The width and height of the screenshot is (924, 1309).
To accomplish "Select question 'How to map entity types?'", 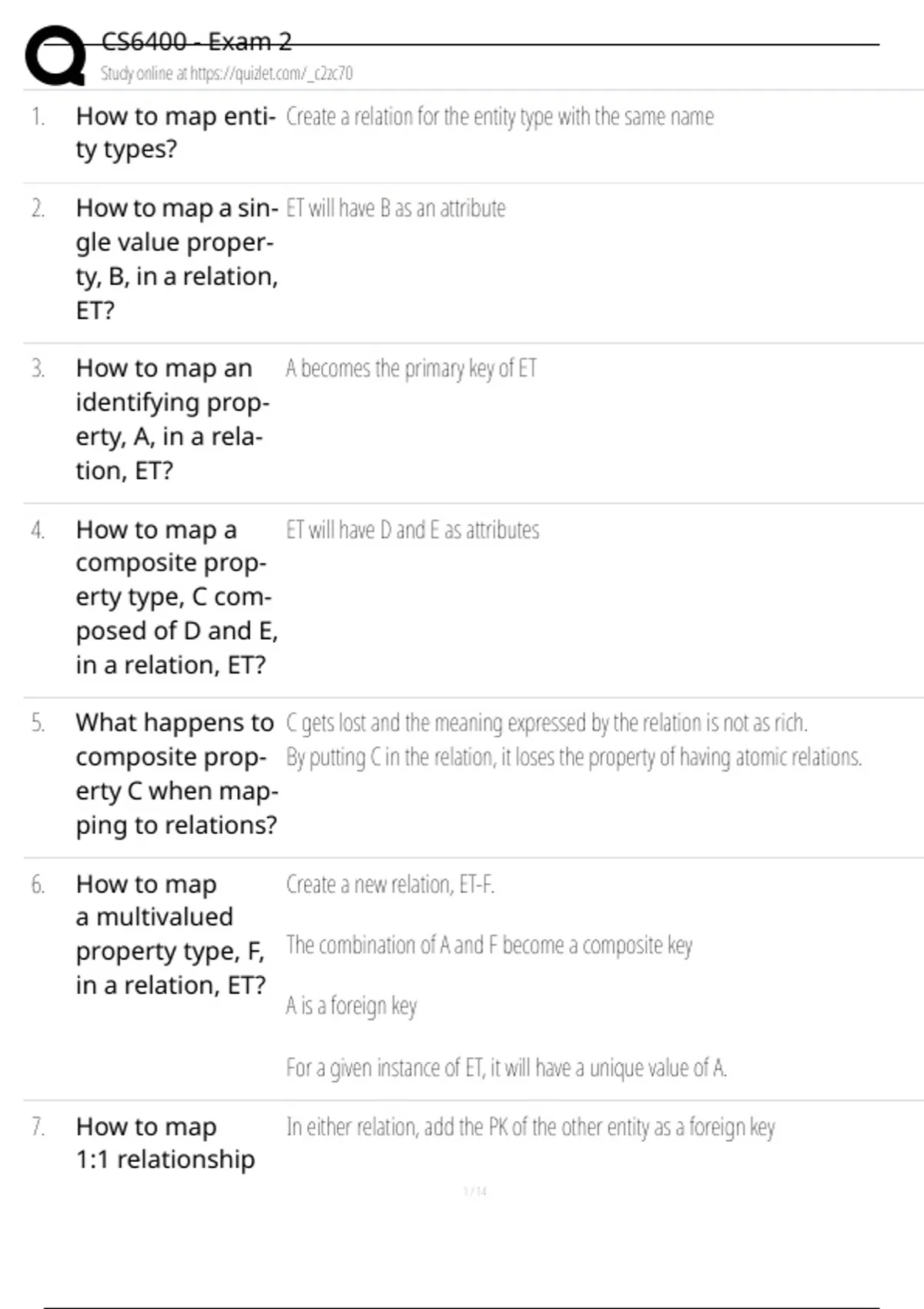I will pos(175,132).
